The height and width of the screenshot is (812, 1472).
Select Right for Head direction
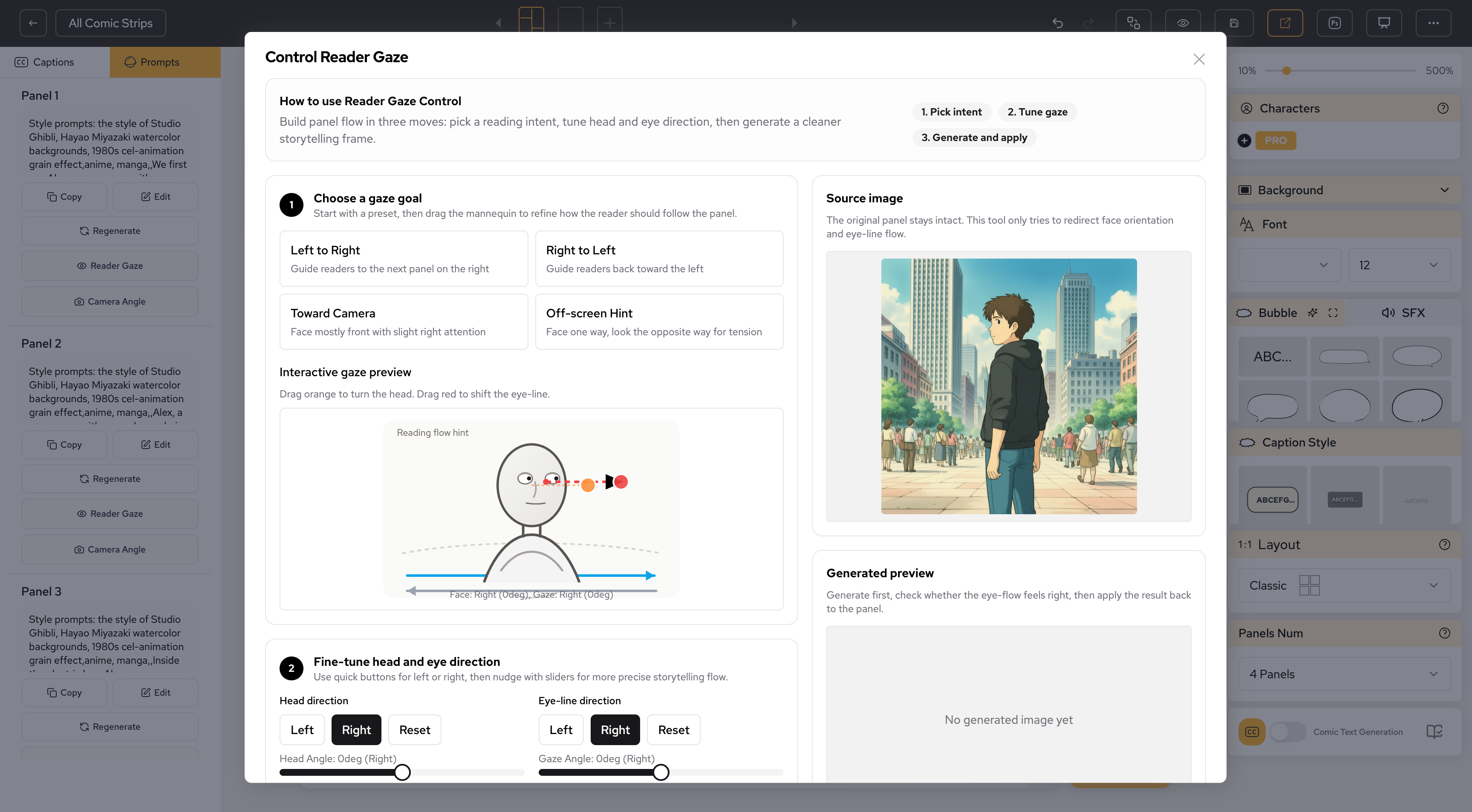pyautogui.click(x=356, y=730)
